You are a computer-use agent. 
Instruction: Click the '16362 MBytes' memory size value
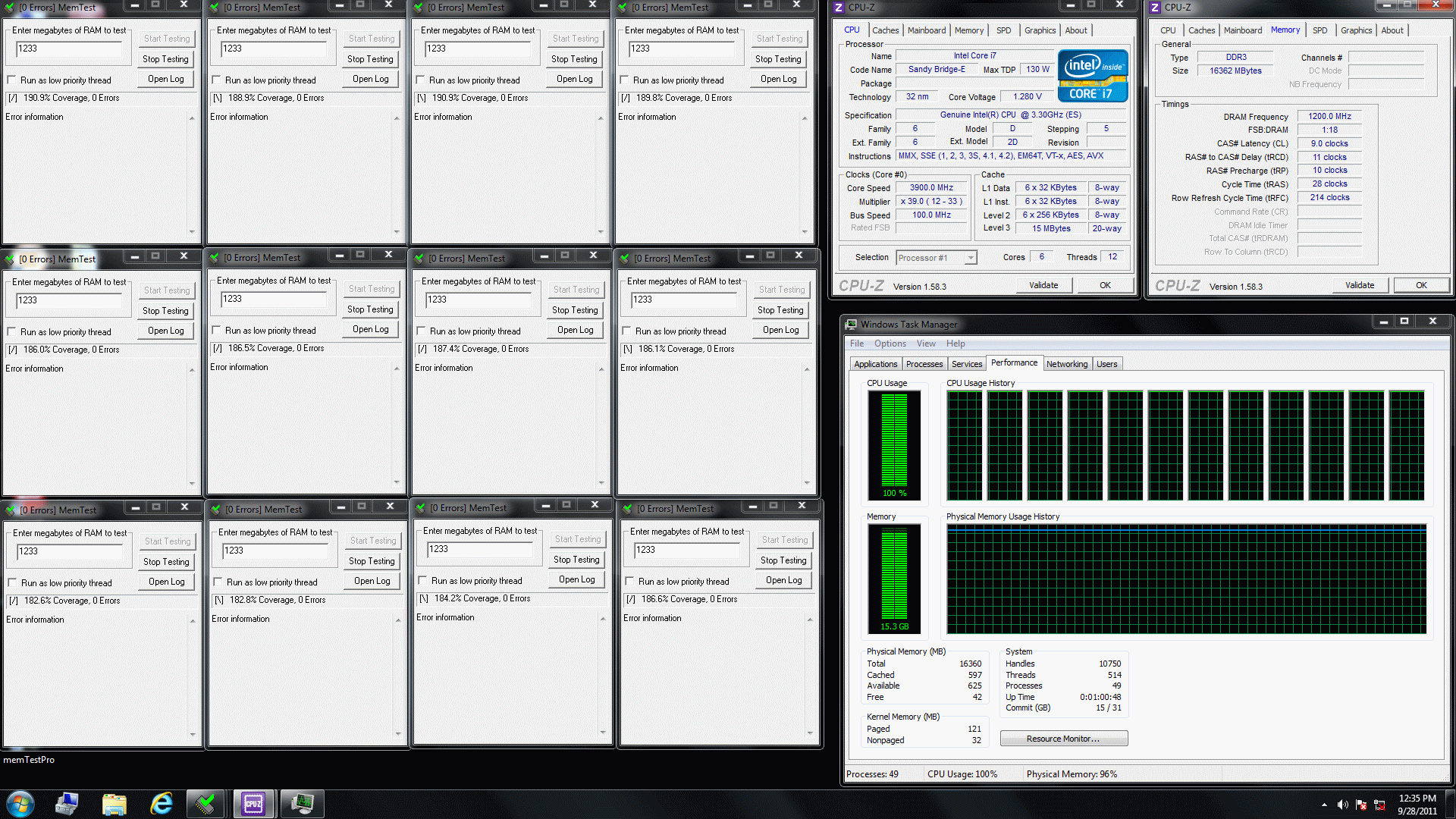point(1235,71)
